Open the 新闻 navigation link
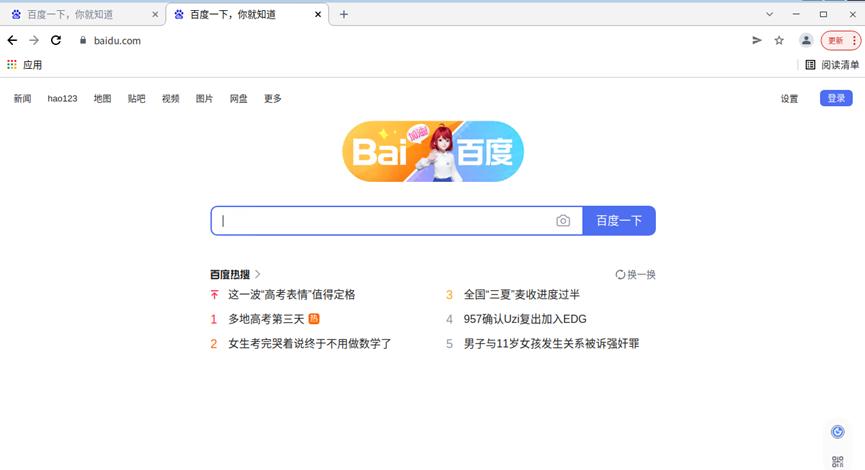The image size is (865, 470). tap(22, 98)
